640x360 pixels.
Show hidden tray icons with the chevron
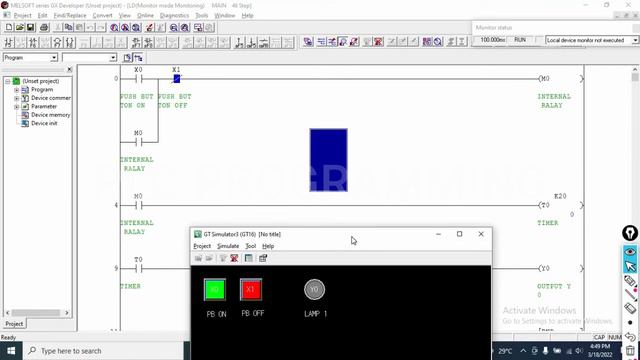tap(523, 351)
